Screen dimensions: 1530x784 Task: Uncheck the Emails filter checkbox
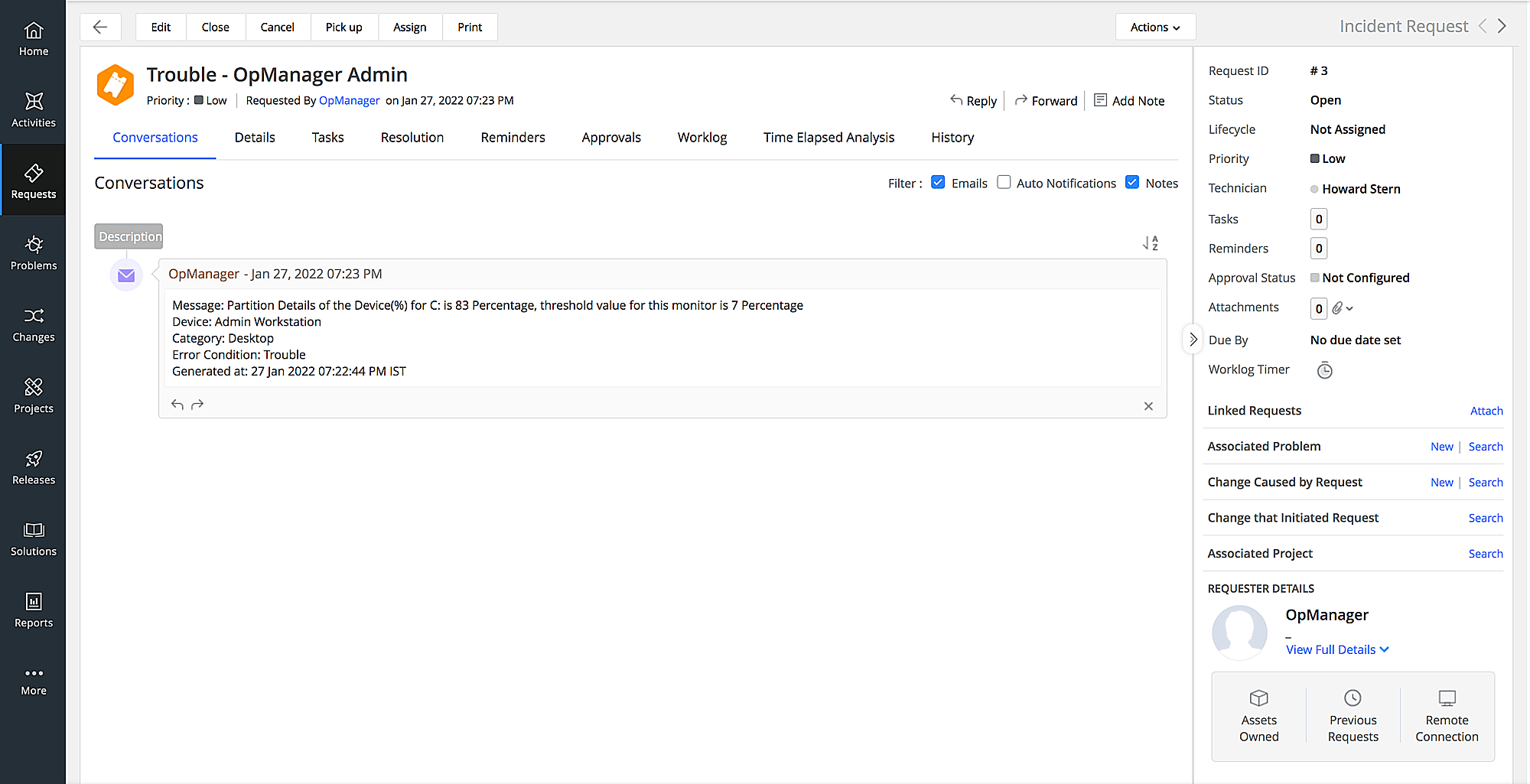pyautogui.click(x=938, y=183)
